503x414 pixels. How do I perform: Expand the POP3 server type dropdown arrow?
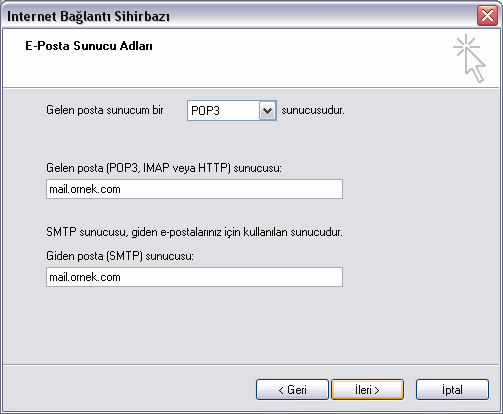click(x=268, y=110)
